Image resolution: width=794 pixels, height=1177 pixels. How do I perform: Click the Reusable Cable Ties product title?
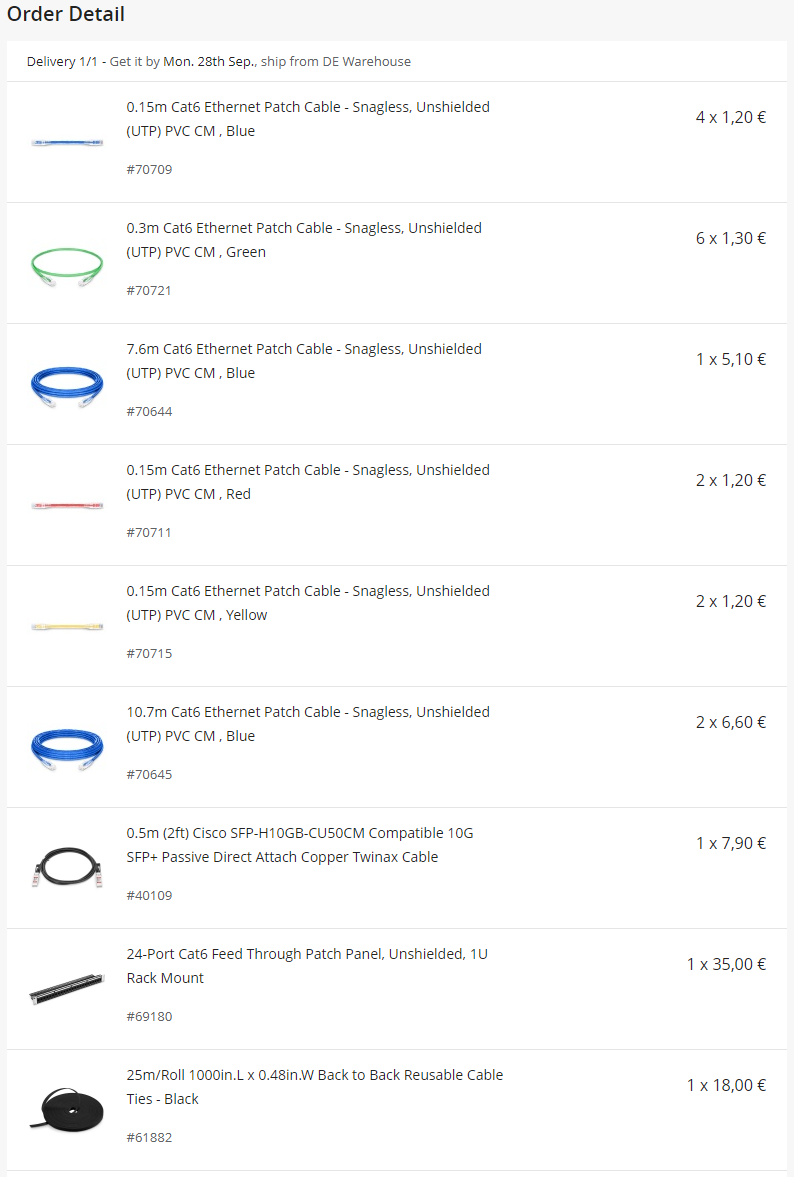[x=314, y=1087]
